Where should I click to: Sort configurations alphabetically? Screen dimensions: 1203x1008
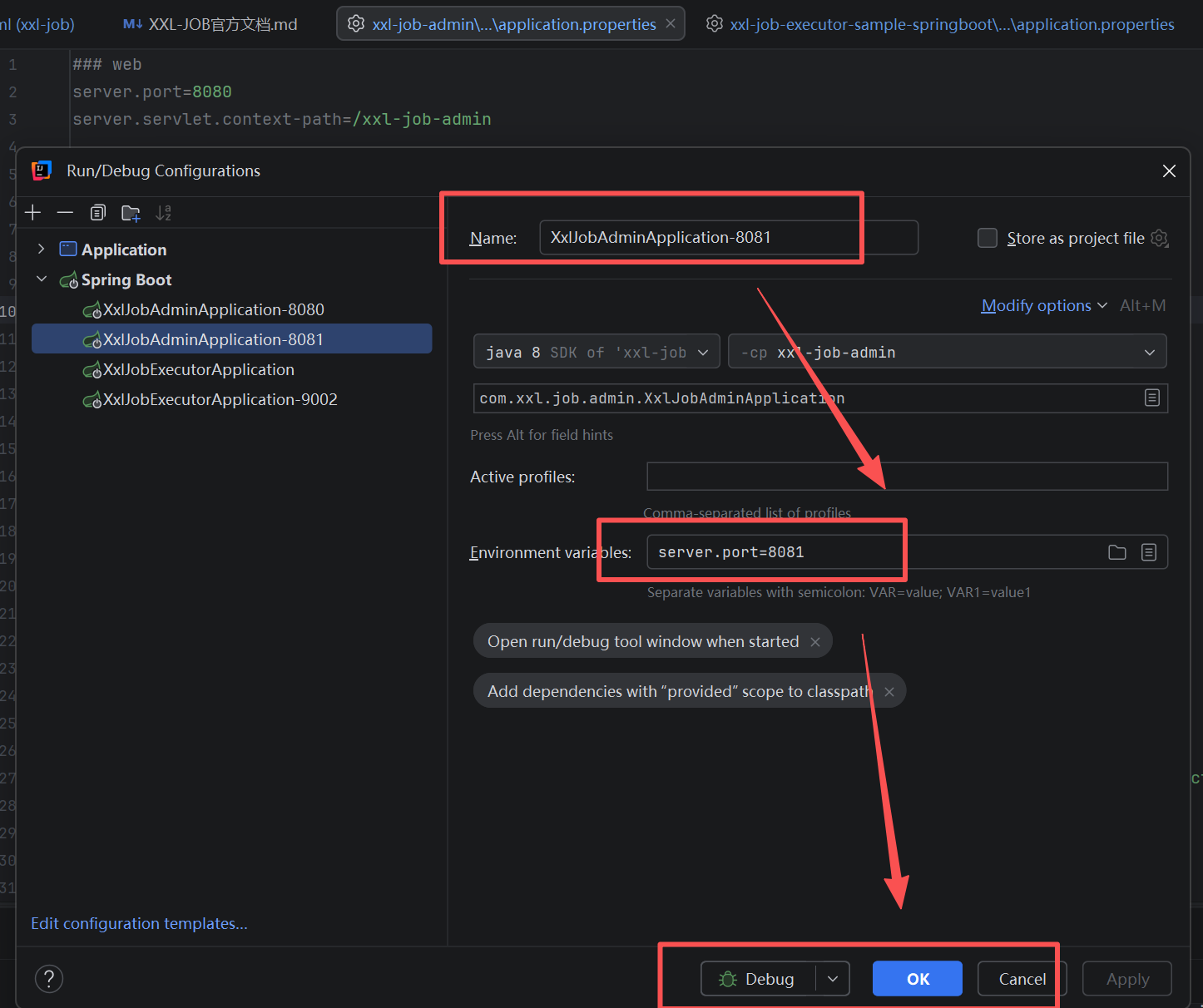163,213
